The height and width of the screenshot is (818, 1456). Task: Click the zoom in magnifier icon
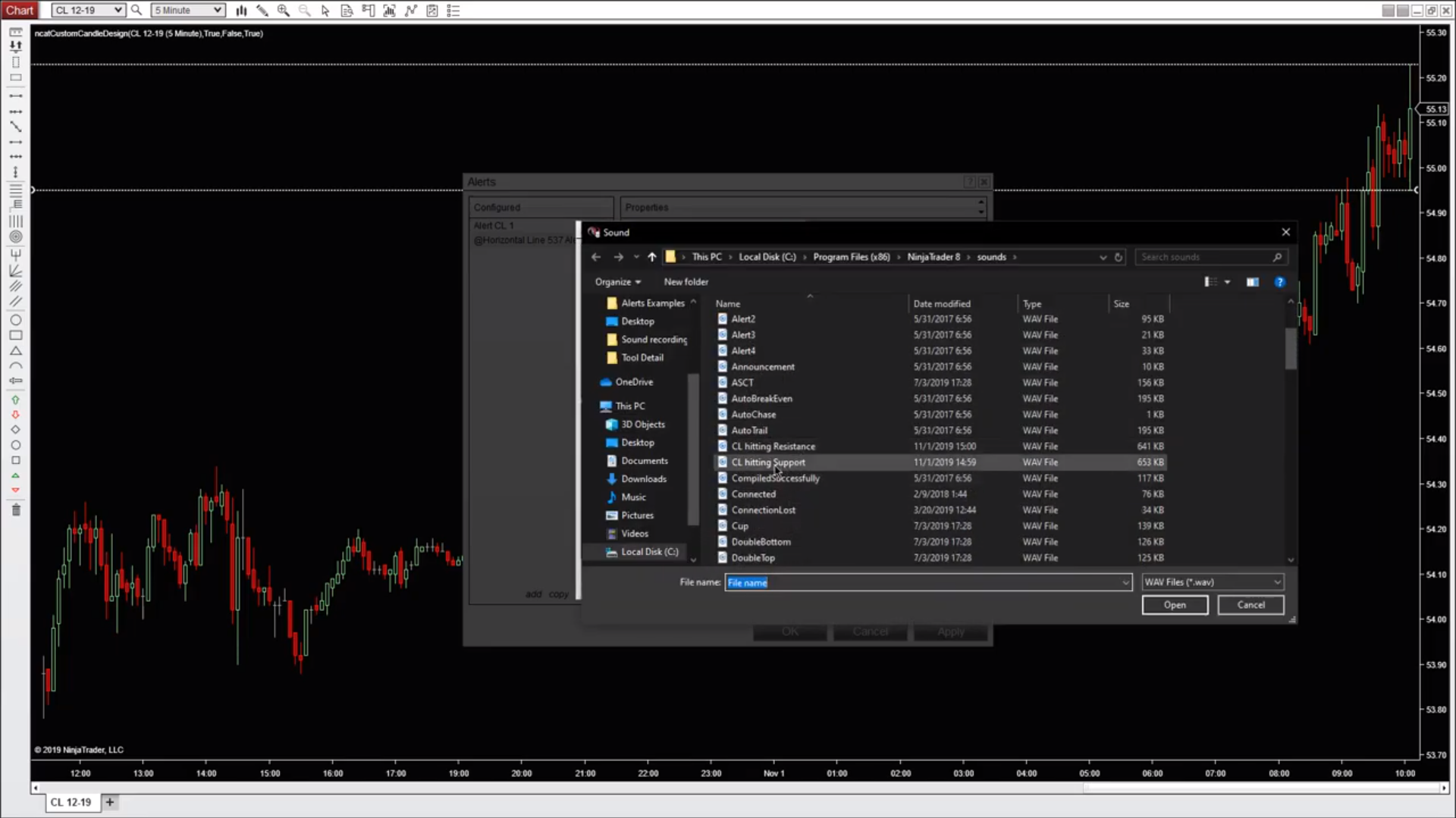(284, 11)
